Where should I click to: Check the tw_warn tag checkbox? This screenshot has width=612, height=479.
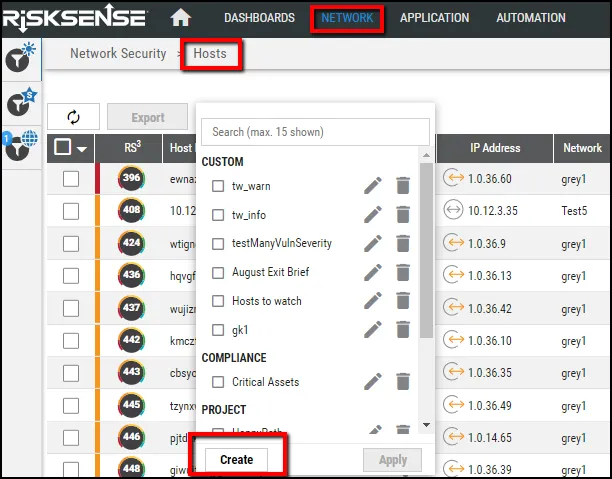click(218, 186)
